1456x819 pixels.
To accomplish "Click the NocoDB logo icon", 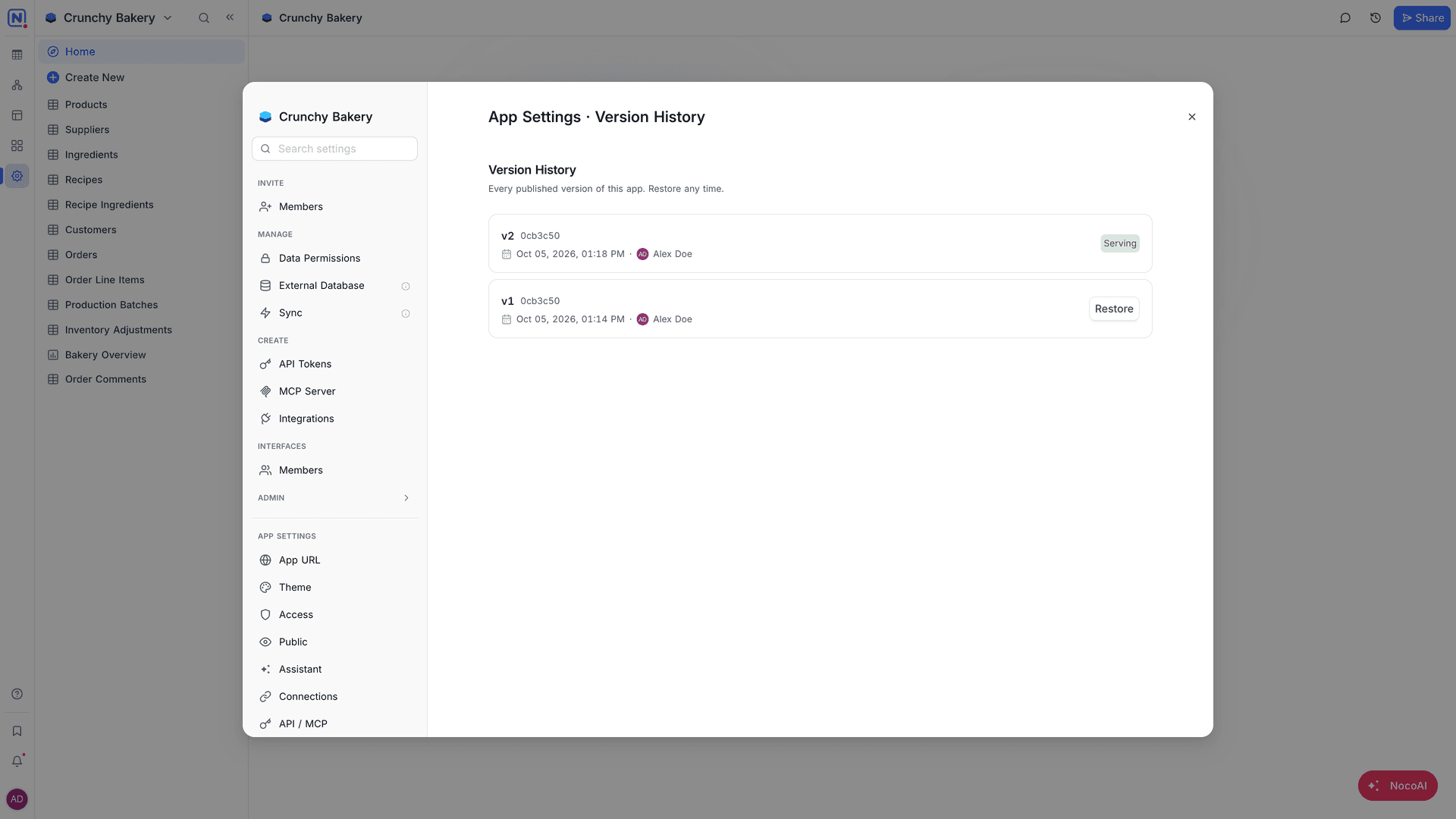I will [17, 17].
